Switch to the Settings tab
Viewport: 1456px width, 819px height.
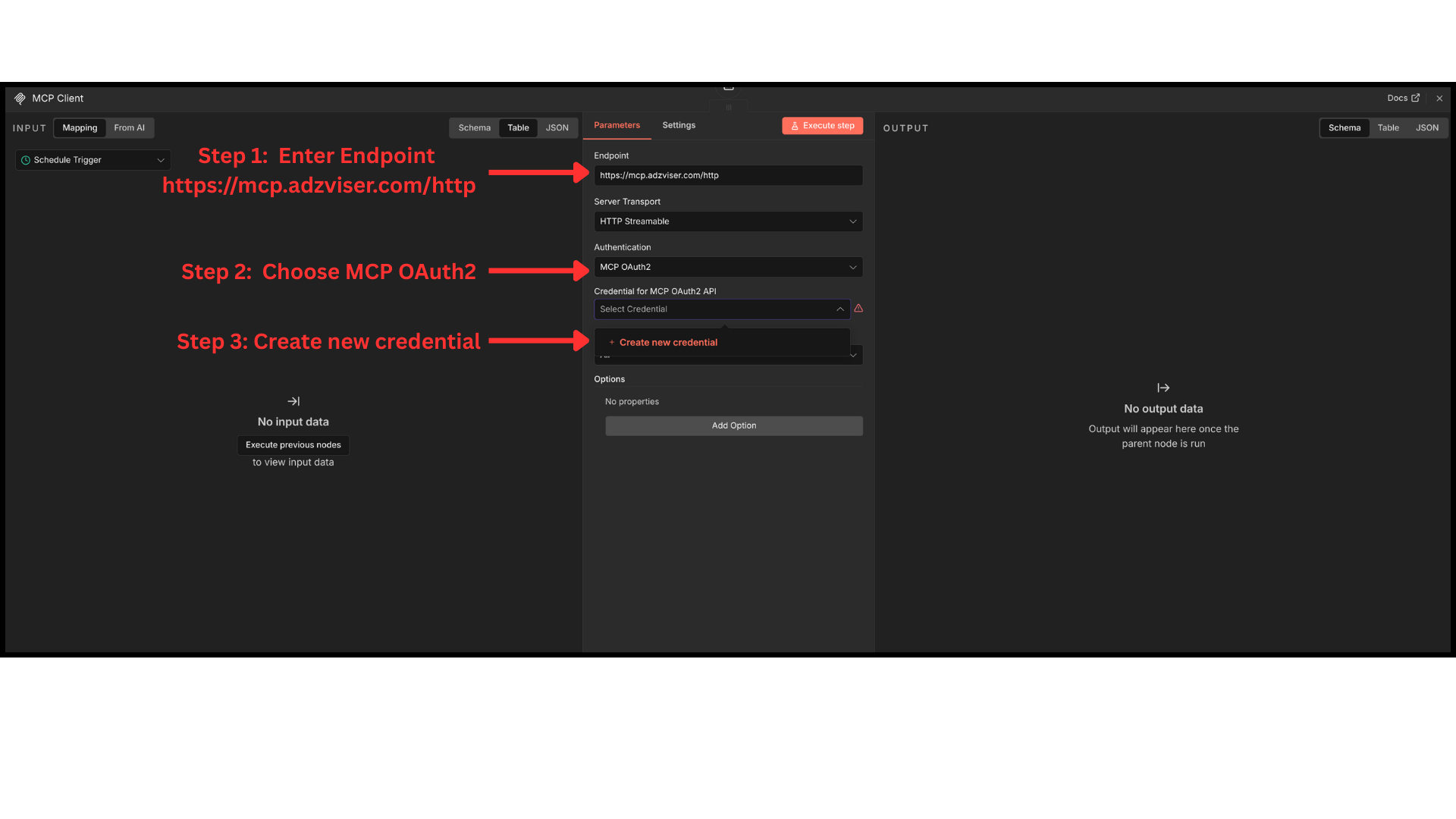(x=678, y=125)
